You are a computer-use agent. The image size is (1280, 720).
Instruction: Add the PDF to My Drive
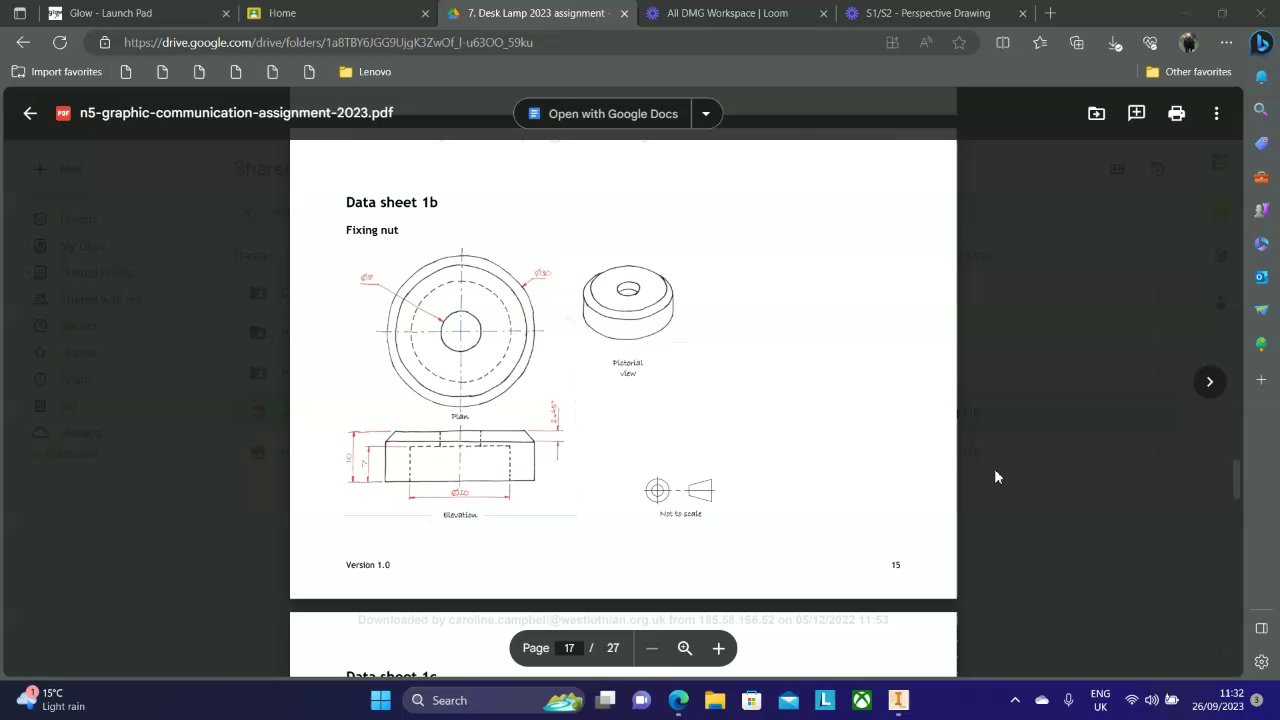click(x=1096, y=113)
